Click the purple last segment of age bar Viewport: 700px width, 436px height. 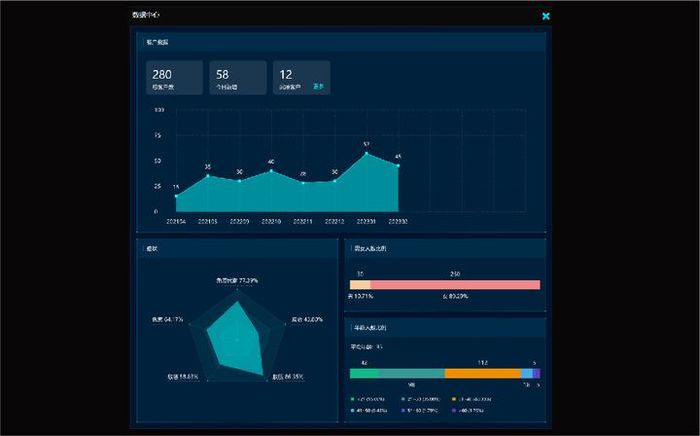coord(537,373)
